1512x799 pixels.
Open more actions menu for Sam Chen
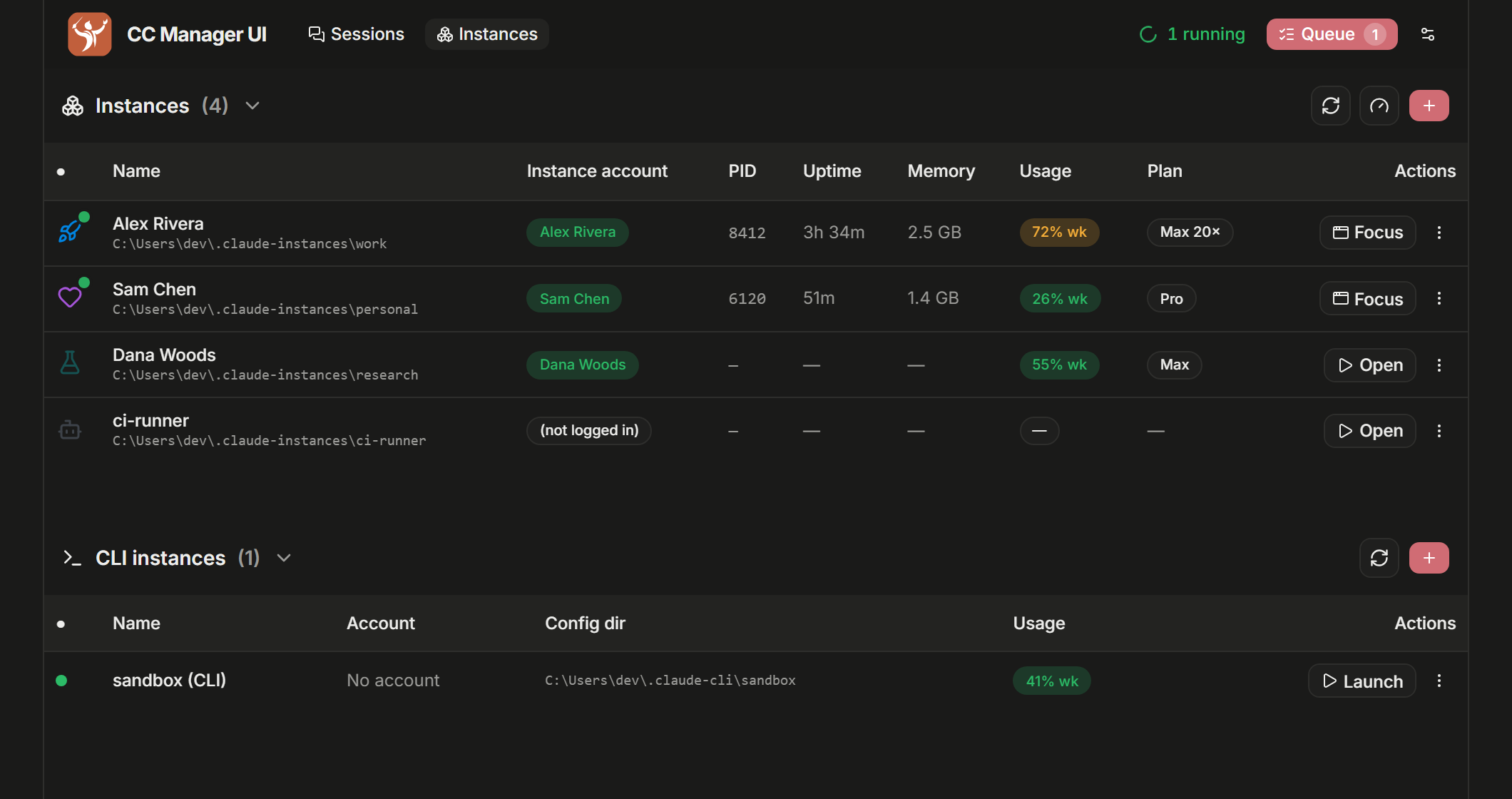(1439, 298)
